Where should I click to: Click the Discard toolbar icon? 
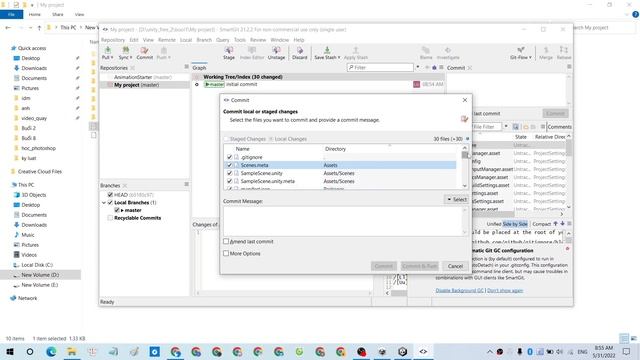coord(300,50)
